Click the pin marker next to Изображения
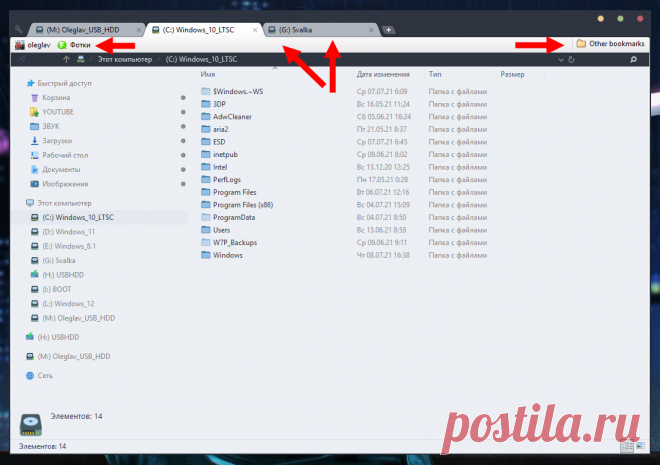660x465 pixels. (183, 184)
